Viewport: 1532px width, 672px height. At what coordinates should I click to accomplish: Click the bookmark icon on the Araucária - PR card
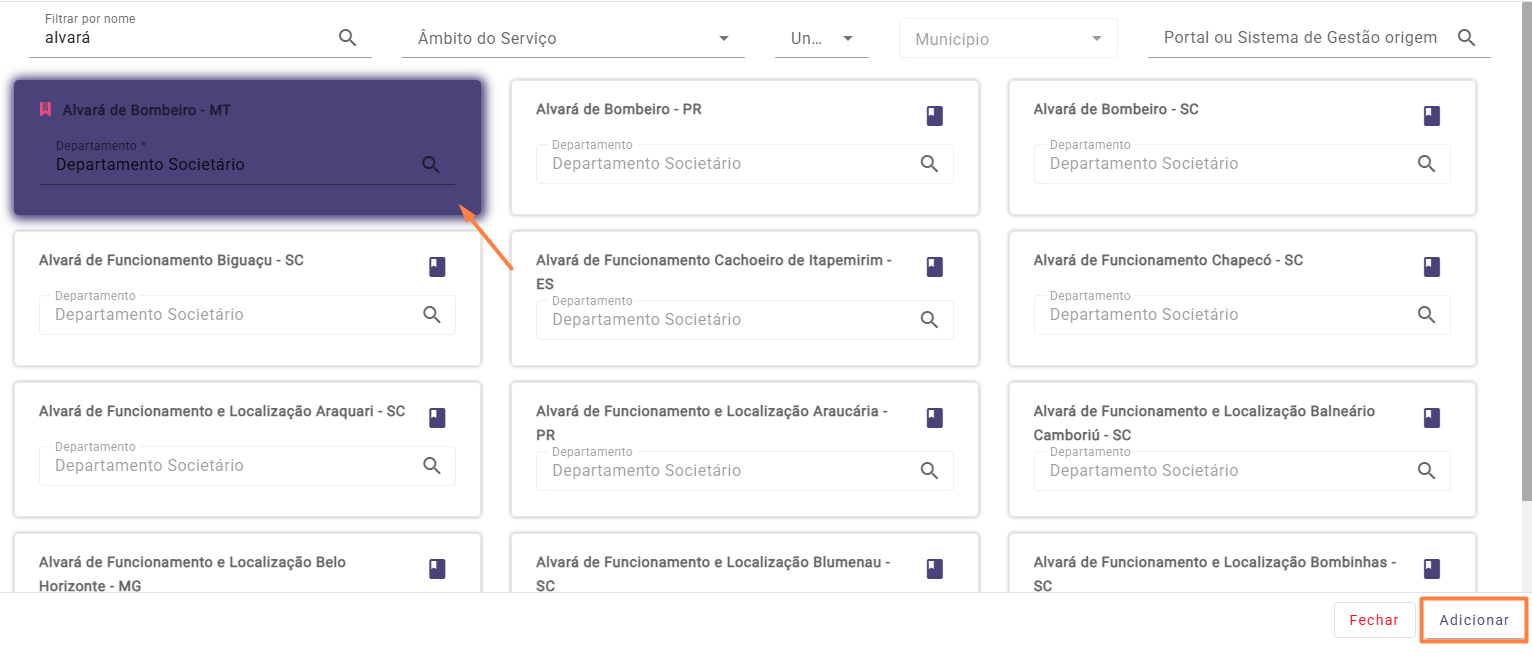(x=934, y=418)
